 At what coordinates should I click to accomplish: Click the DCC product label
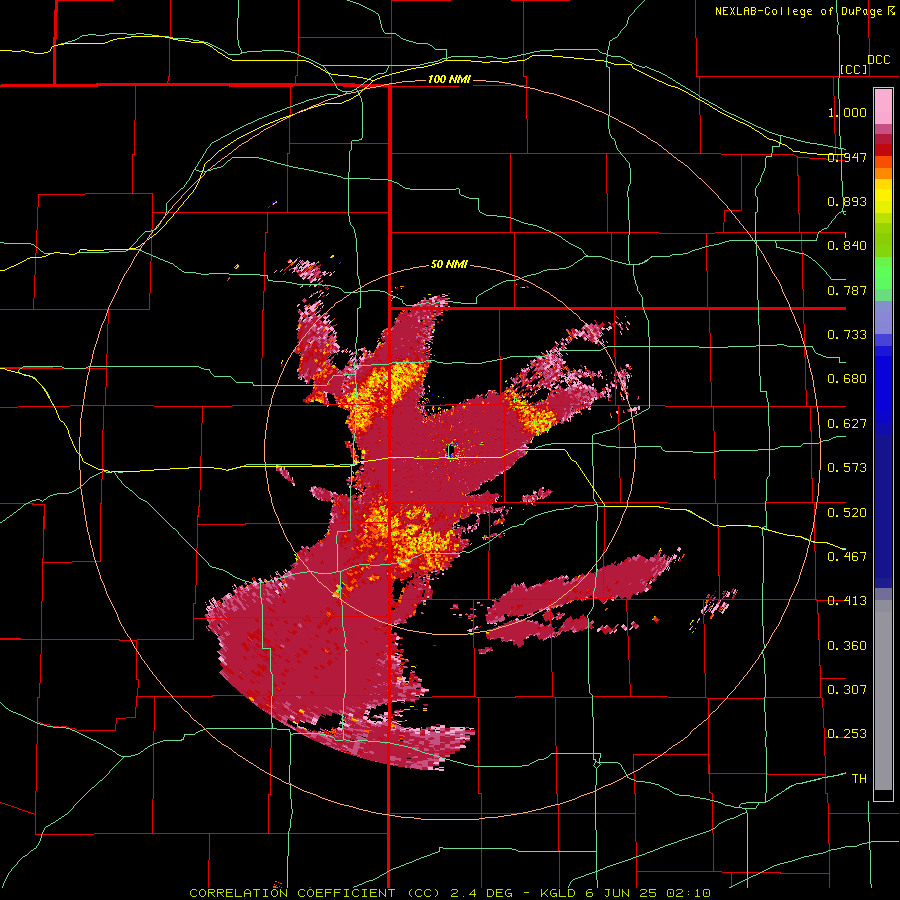878,60
